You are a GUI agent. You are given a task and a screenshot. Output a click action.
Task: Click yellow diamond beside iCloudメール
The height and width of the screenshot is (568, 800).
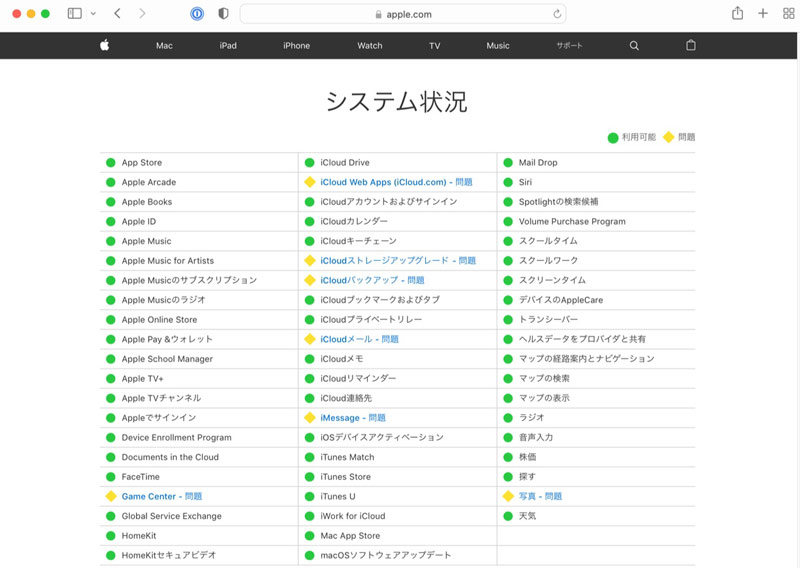[x=310, y=339]
